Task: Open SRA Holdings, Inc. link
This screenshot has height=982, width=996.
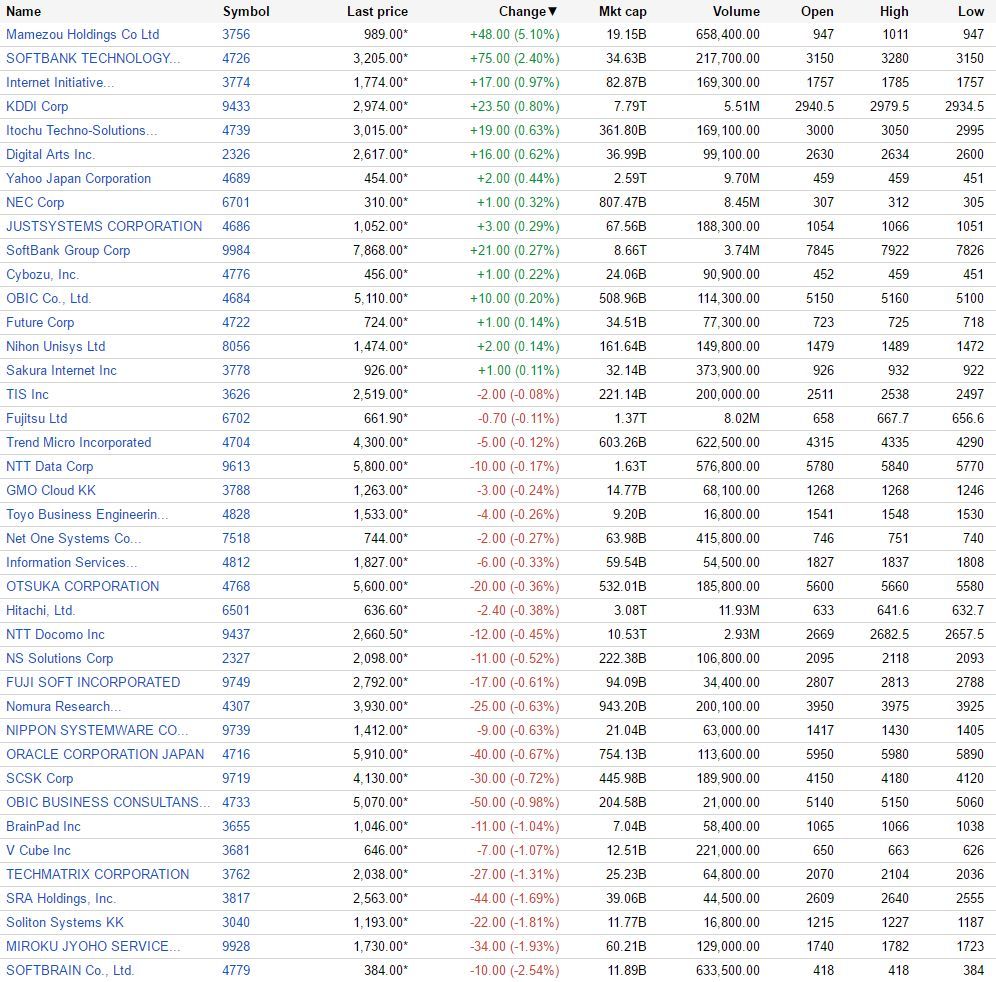Action: tap(61, 899)
